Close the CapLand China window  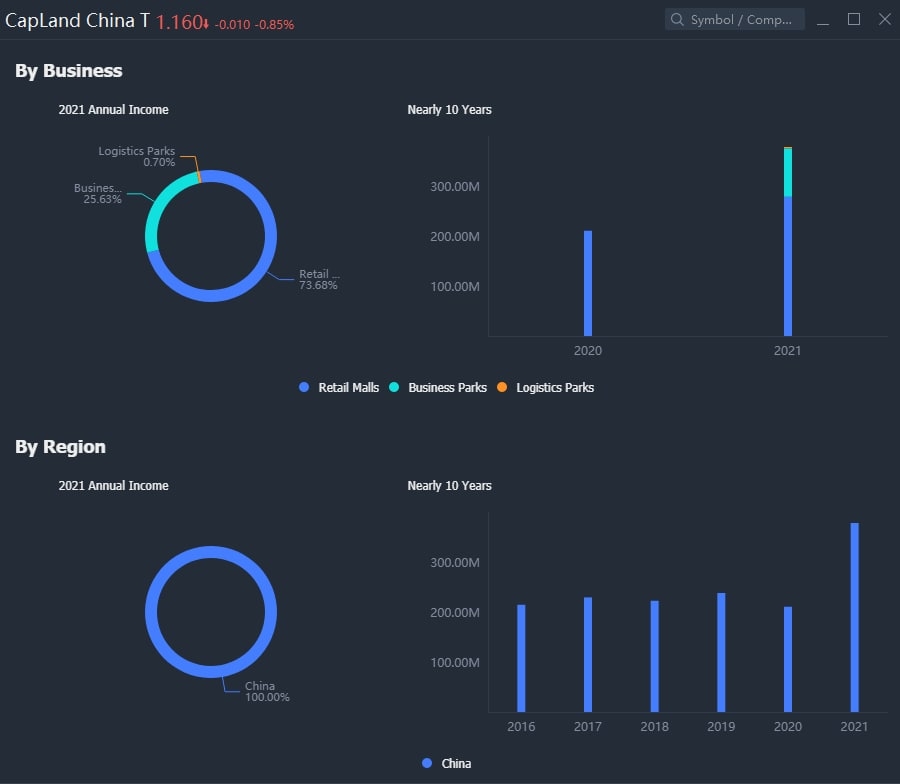pyautogui.click(x=885, y=20)
